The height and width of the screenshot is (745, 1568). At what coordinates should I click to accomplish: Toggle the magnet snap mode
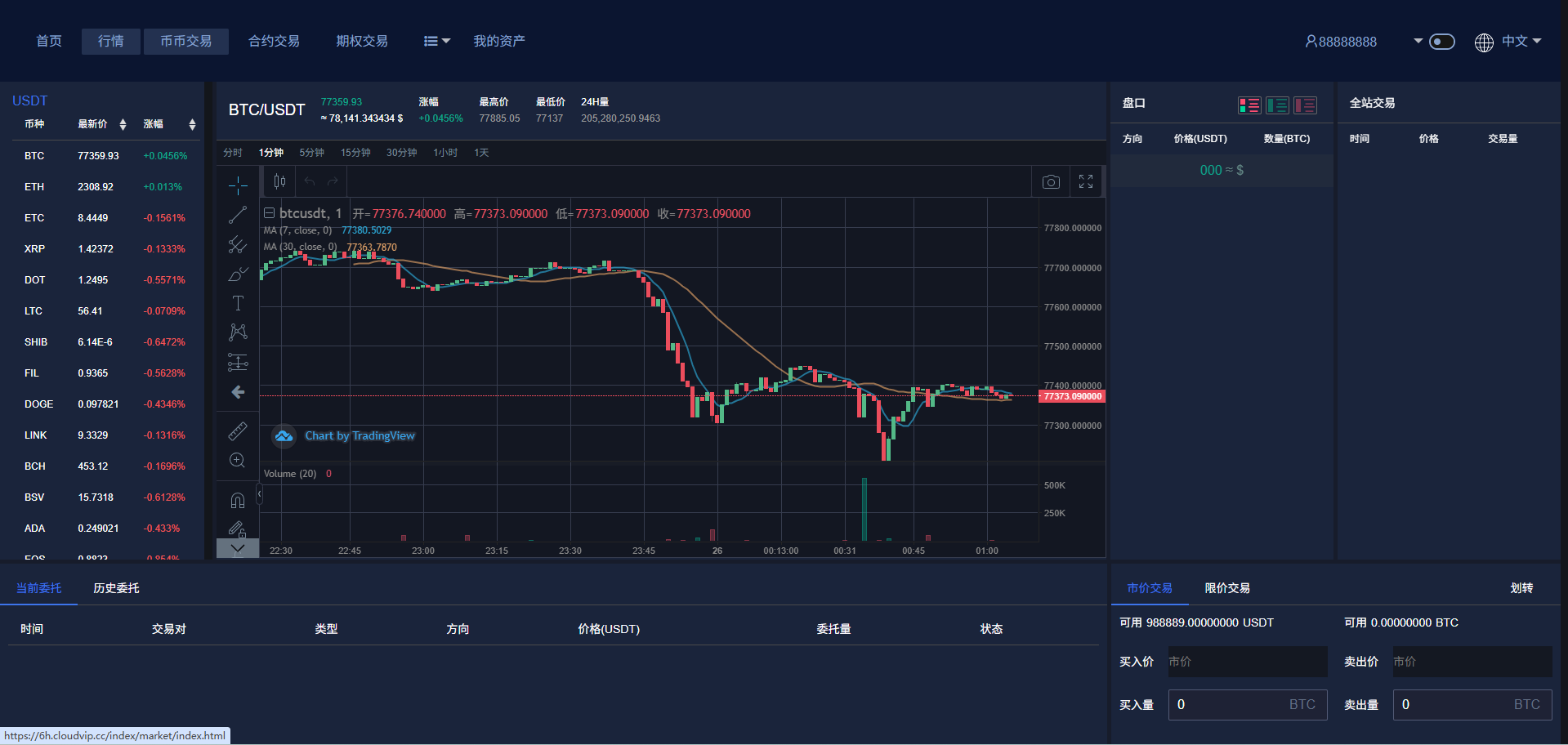(238, 500)
